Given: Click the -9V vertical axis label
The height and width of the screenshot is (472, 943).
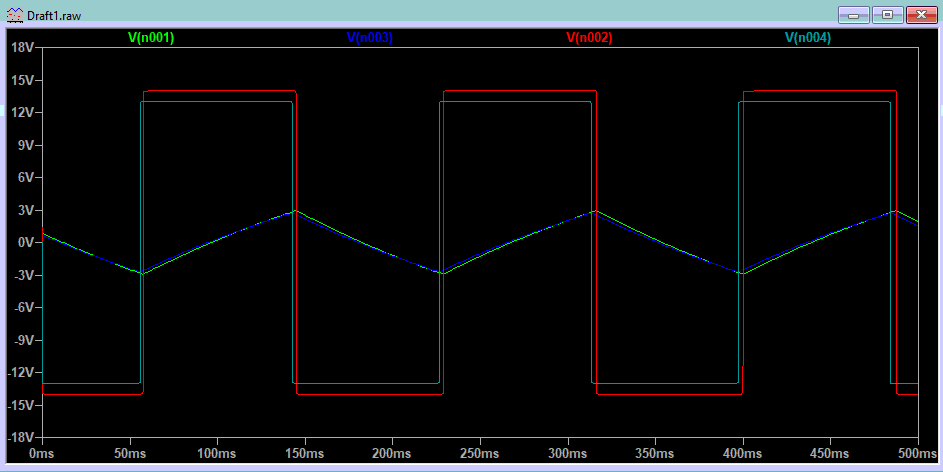Looking at the screenshot, I should point(24,340).
